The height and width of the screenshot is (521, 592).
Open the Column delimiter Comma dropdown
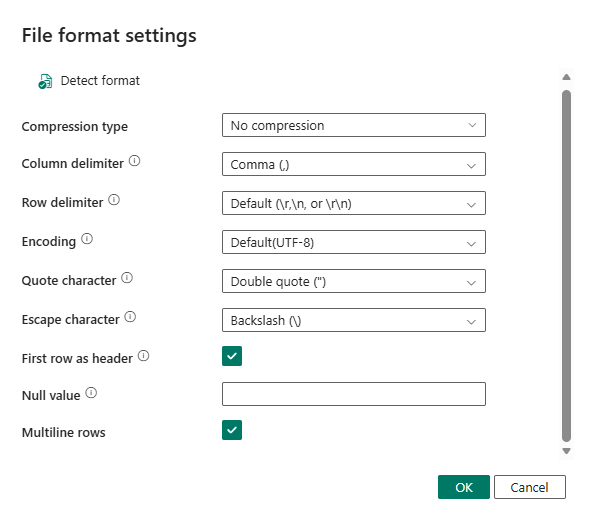pyautogui.click(x=354, y=164)
